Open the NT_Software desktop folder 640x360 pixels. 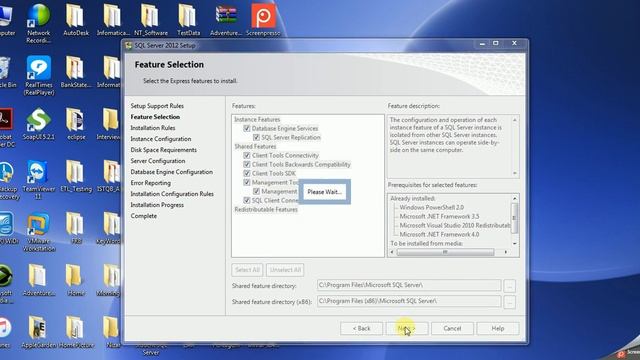pos(151,20)
